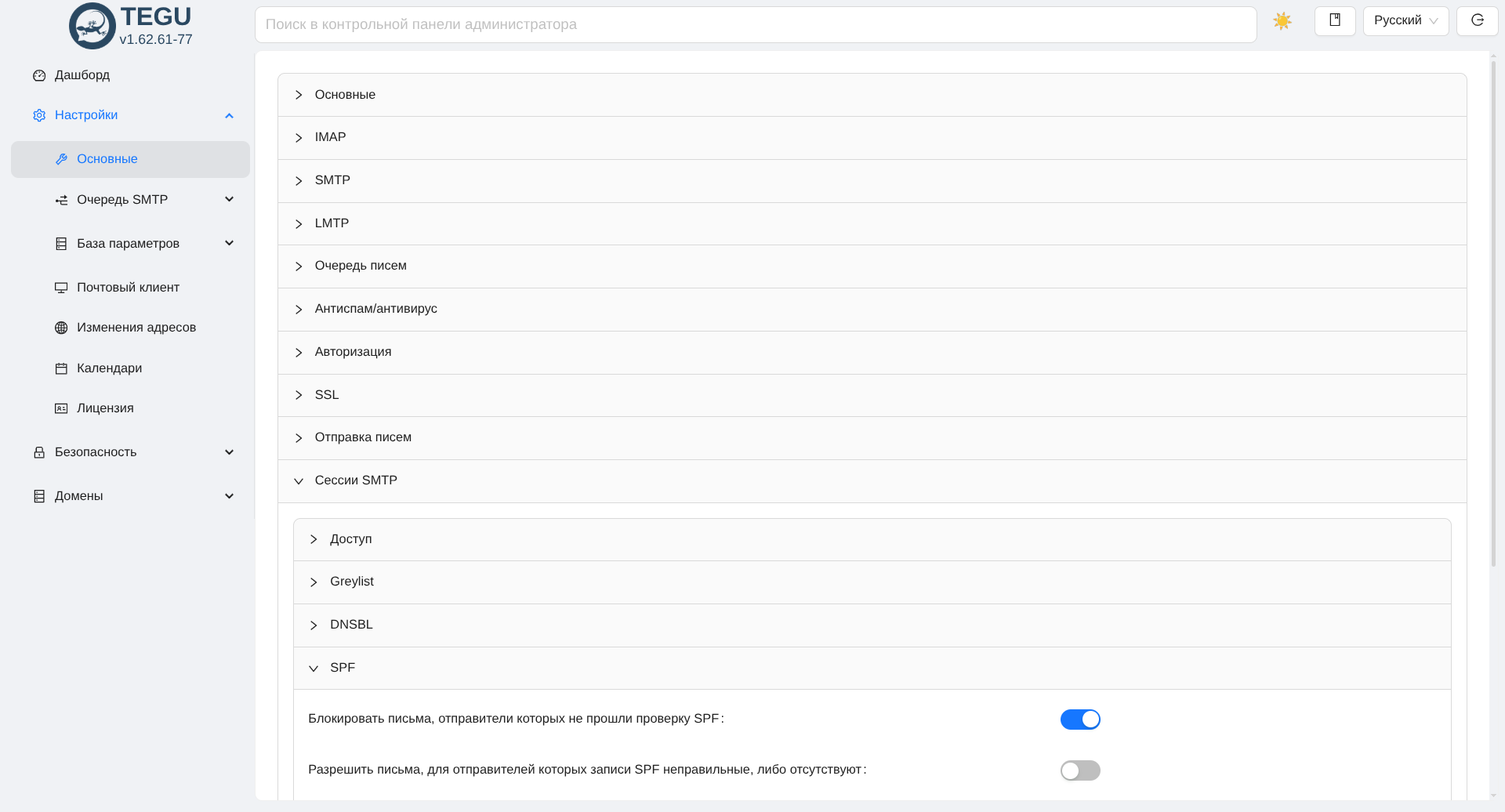Viewport: 1505px width, 812px height.
Task: Expand the Очередь SMTP submenu chevron
Action: click(229, 199)
